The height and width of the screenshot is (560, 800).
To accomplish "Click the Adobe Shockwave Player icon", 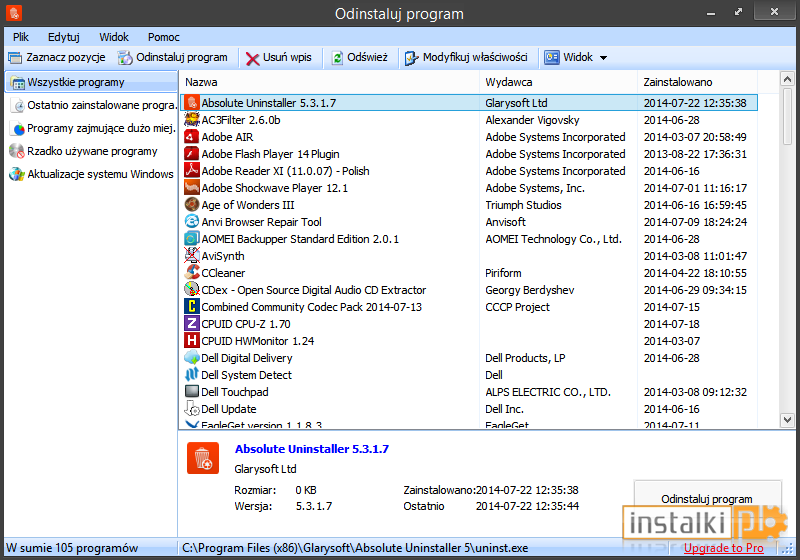I will coord(191,188).
